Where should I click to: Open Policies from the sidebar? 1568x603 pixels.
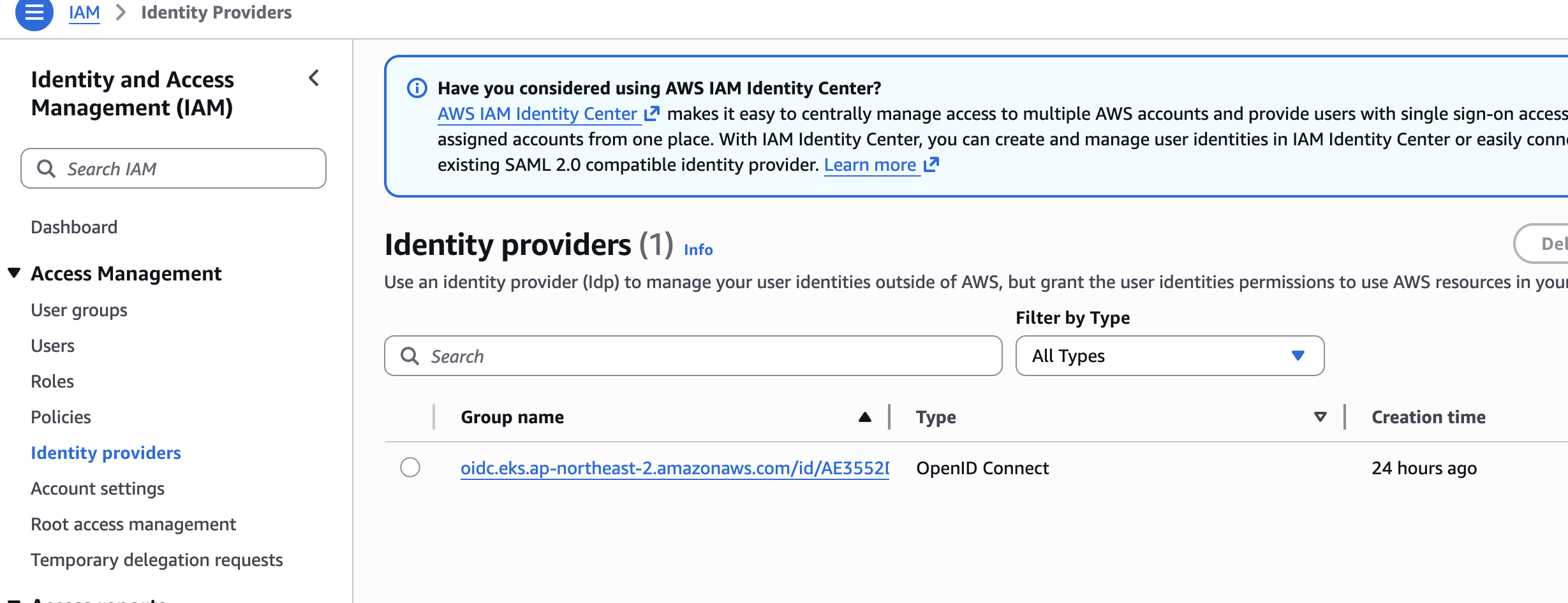(61, 417)
